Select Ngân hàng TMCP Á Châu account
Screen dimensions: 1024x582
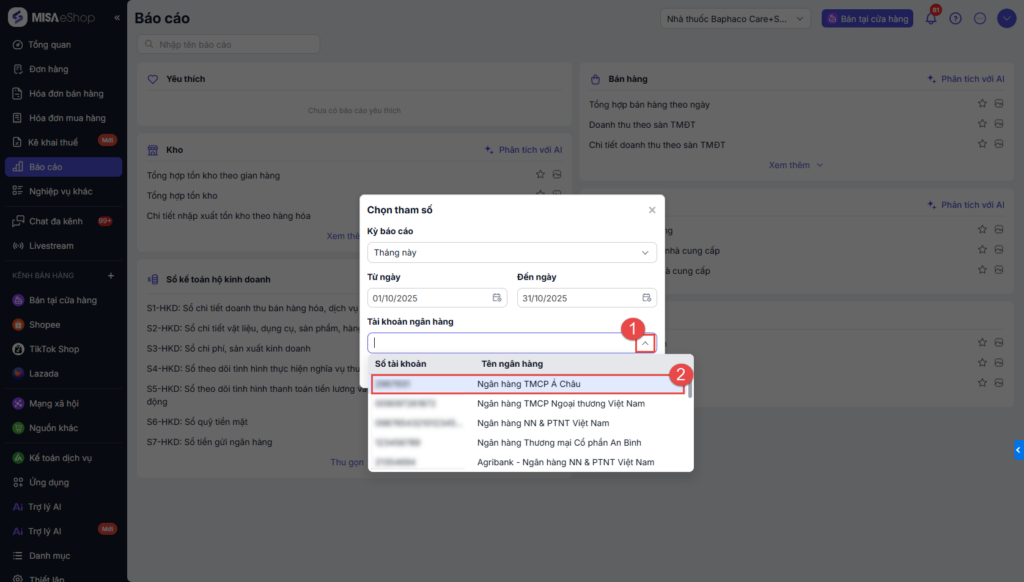[528, 383]
